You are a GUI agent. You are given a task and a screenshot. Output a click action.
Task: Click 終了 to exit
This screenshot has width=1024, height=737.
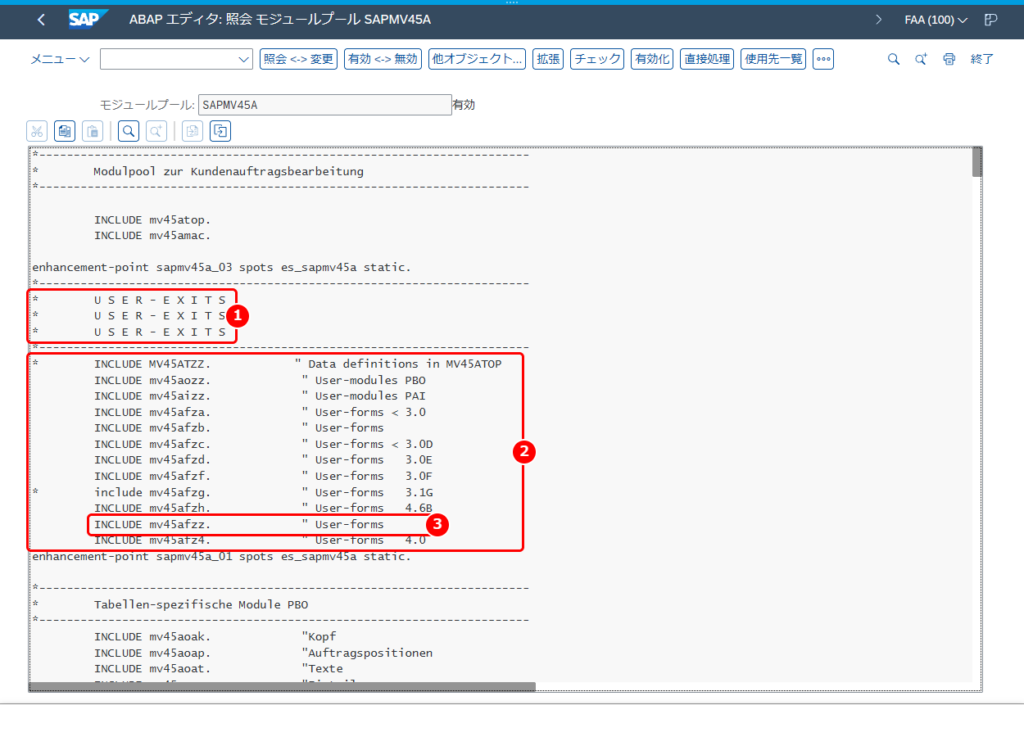[982, 59]
